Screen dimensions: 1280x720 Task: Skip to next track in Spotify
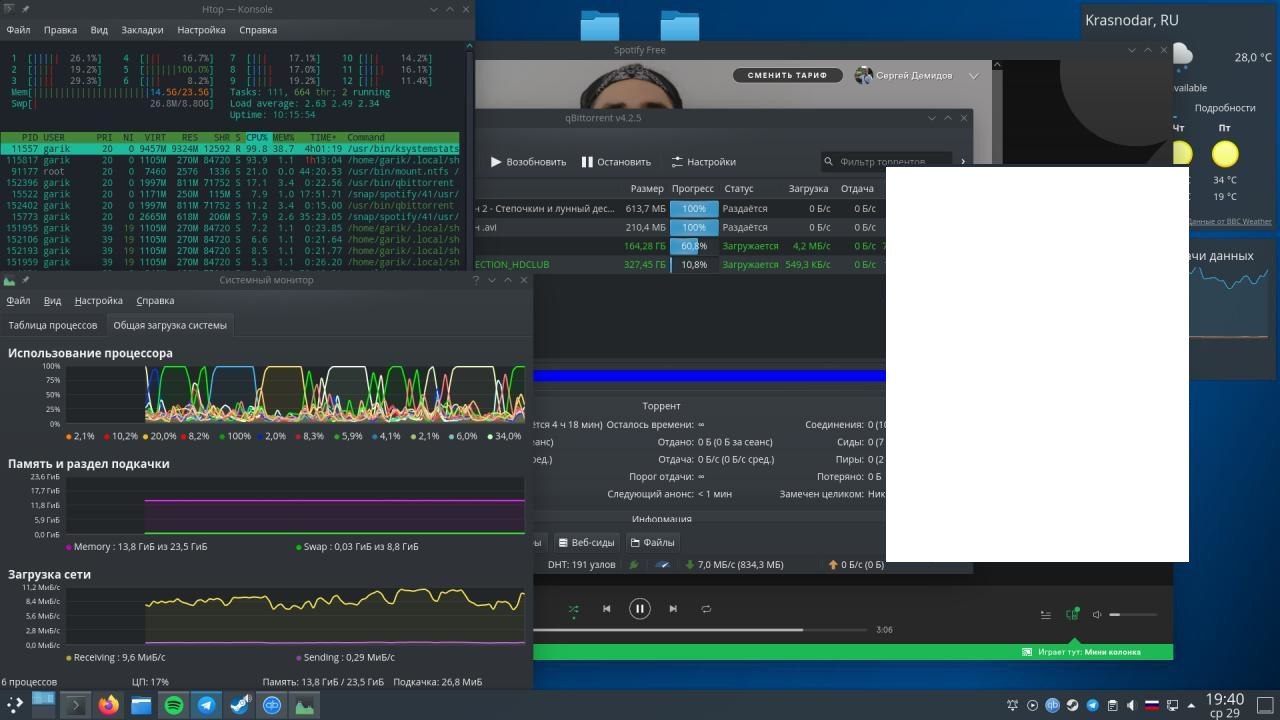pos(673,608)
